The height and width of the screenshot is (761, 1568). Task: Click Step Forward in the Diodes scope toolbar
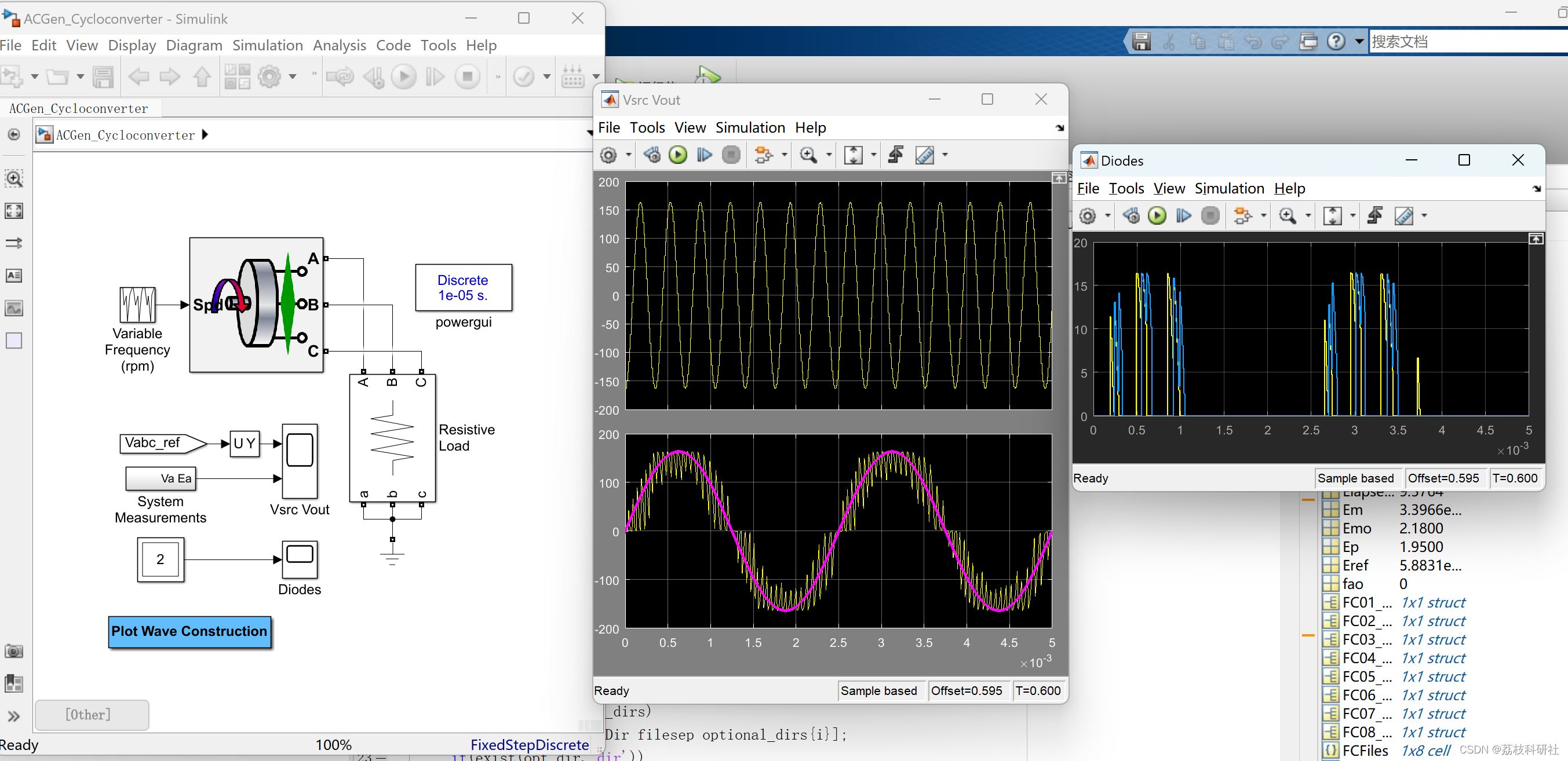pos(1183,215)
